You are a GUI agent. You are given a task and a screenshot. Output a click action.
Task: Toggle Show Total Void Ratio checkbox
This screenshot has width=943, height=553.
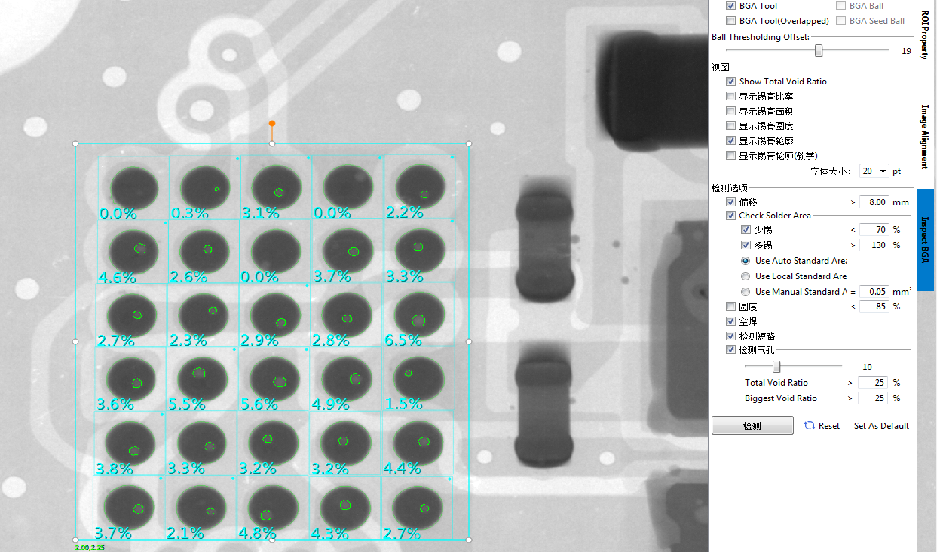tap(731, 81)
